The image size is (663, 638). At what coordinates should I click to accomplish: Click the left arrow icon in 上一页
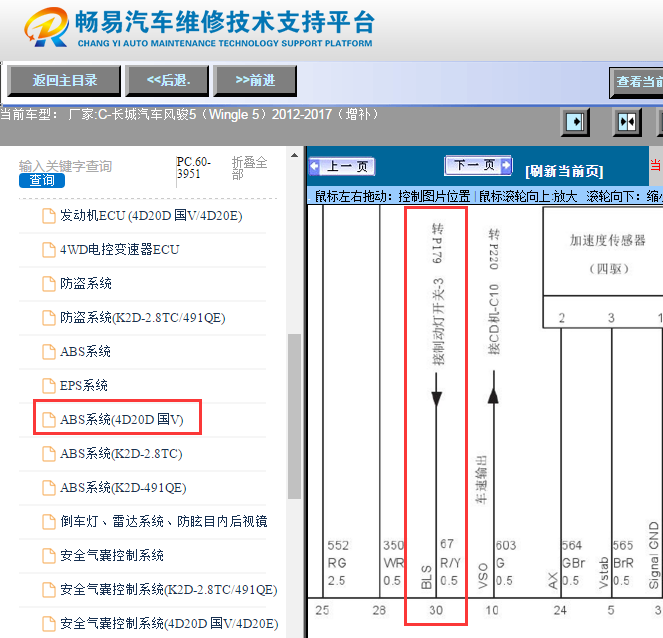[315, 167]
